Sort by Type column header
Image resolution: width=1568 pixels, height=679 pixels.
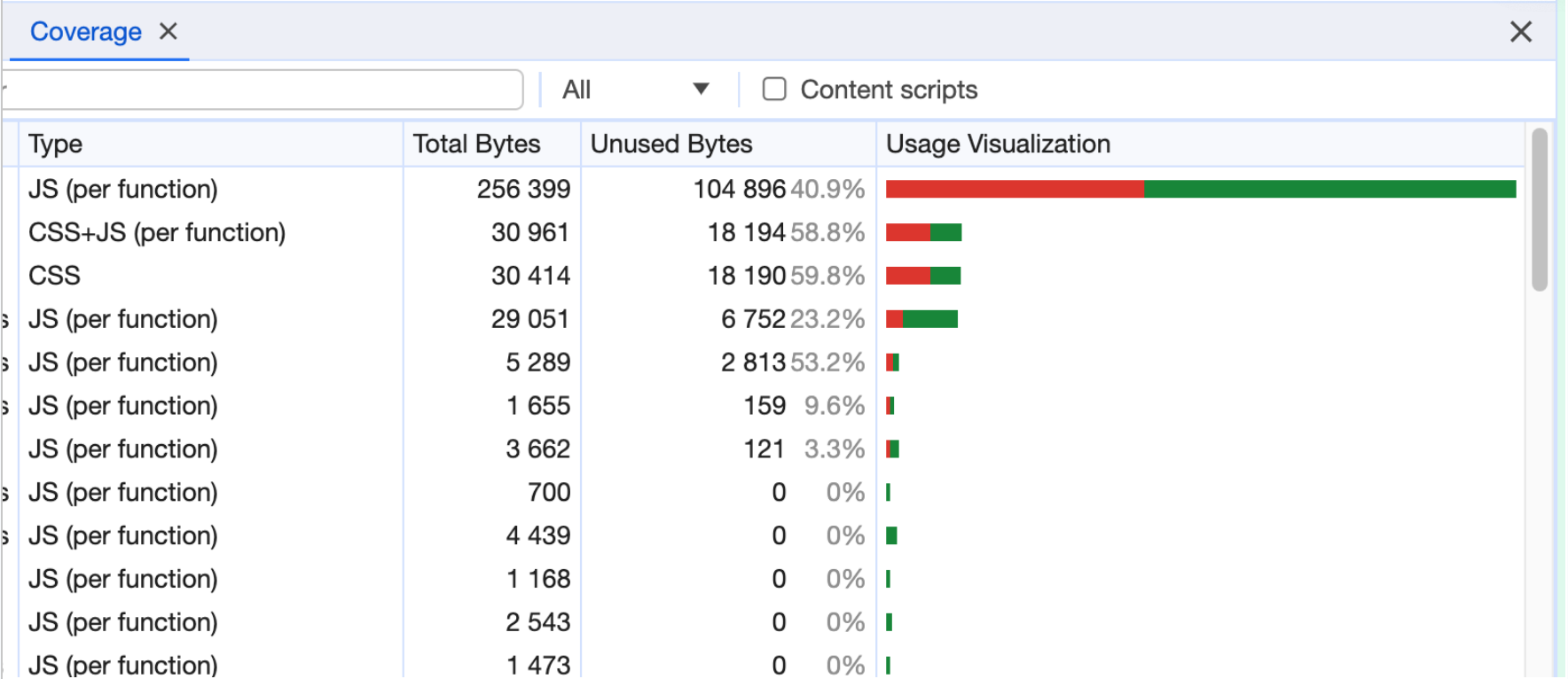[211, 144]
